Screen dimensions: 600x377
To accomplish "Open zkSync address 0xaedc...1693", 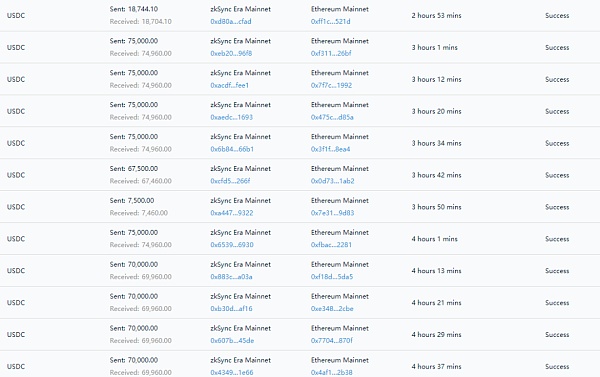I will (232, 117).
